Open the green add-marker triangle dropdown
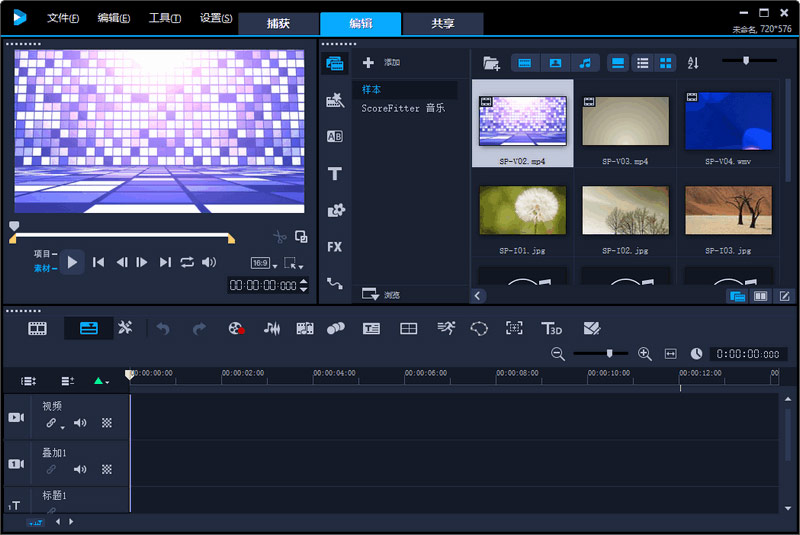Screen dimensions: 800x535 pyautogui.click(x=101, y=381)
